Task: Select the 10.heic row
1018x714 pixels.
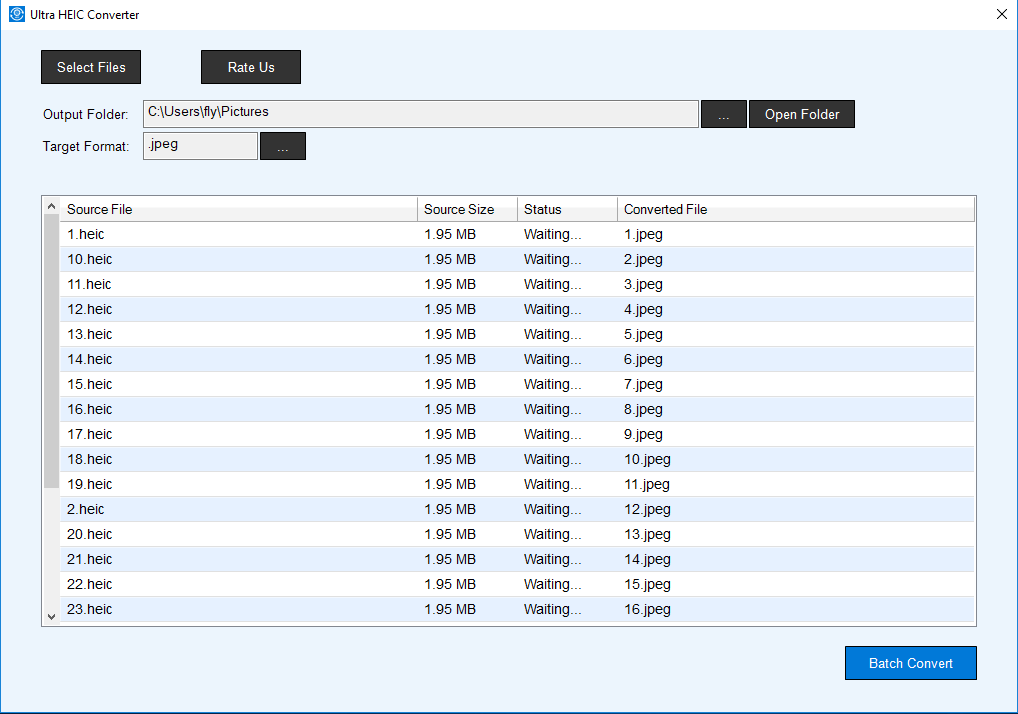Action: 517,259
